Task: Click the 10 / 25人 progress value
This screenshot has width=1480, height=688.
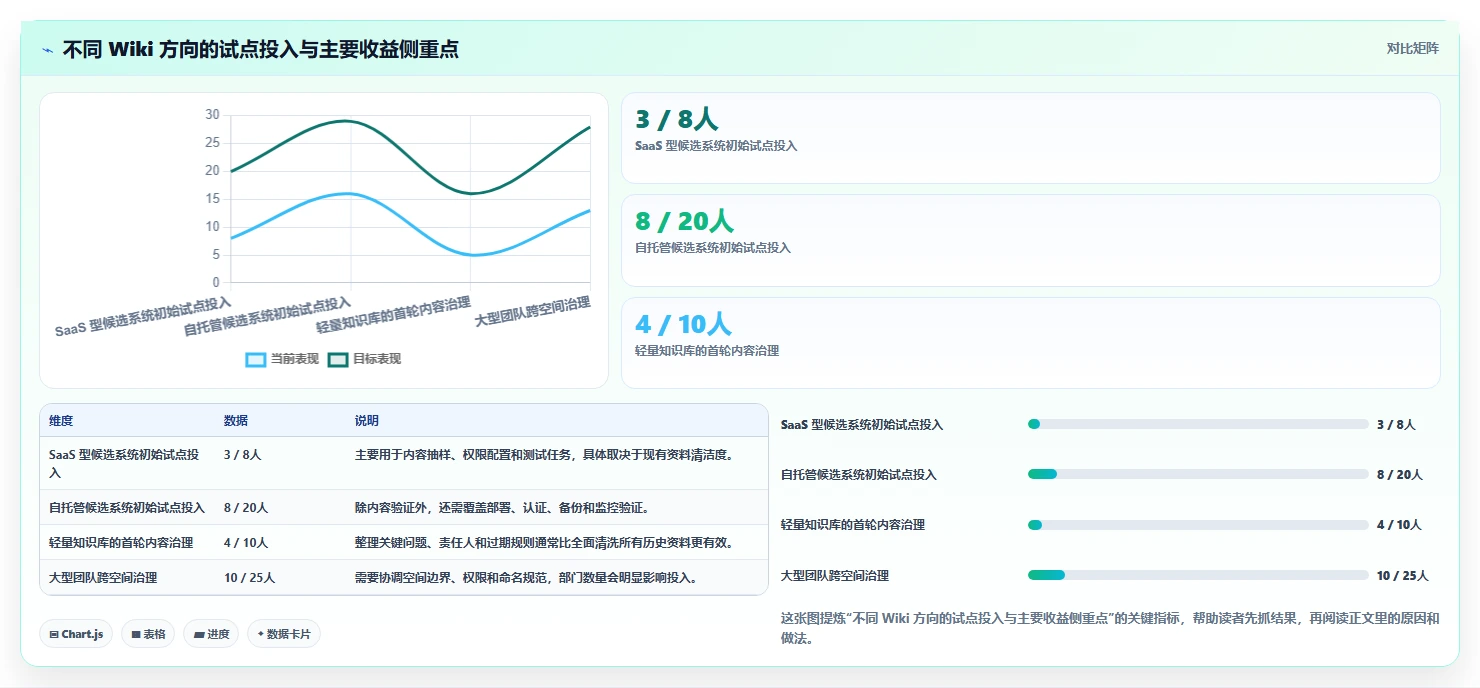Action: pyautogui.click(x=1403, y=576)
